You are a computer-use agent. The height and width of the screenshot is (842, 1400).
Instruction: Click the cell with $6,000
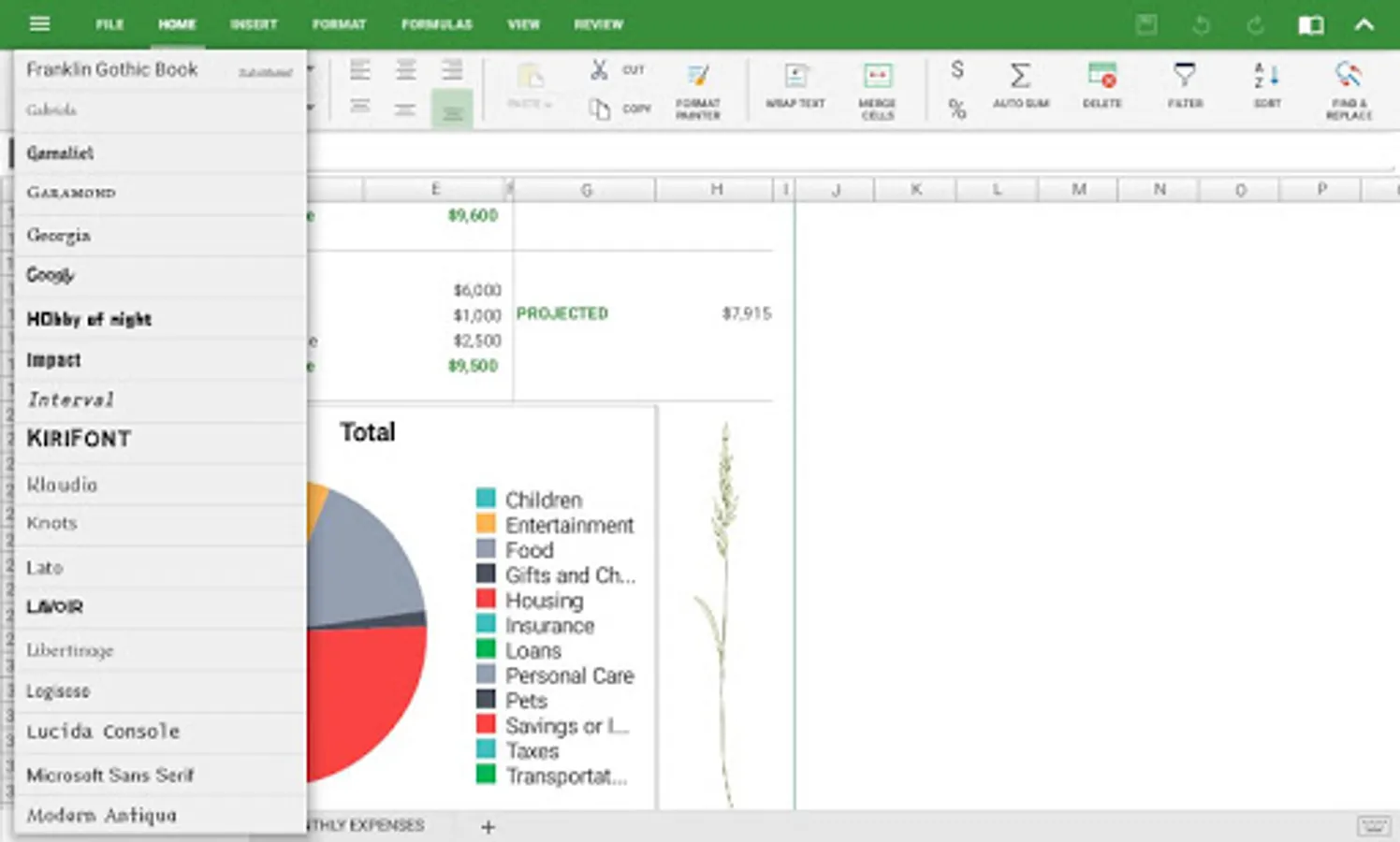click(x=477, y=291)
